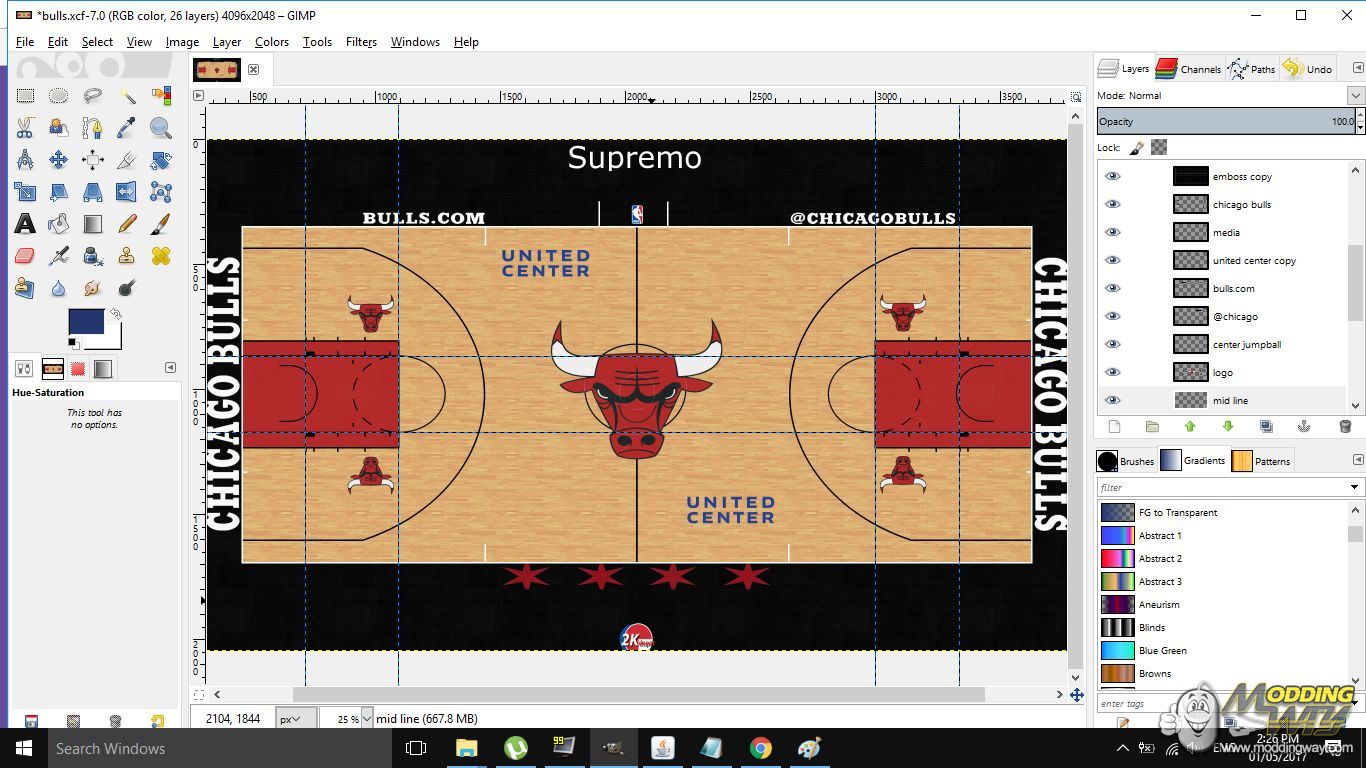Image resolution: width=1366 pixels, height=768 pixels.
Task: Select the Eraser tool
Action: (x=25, y=256)
